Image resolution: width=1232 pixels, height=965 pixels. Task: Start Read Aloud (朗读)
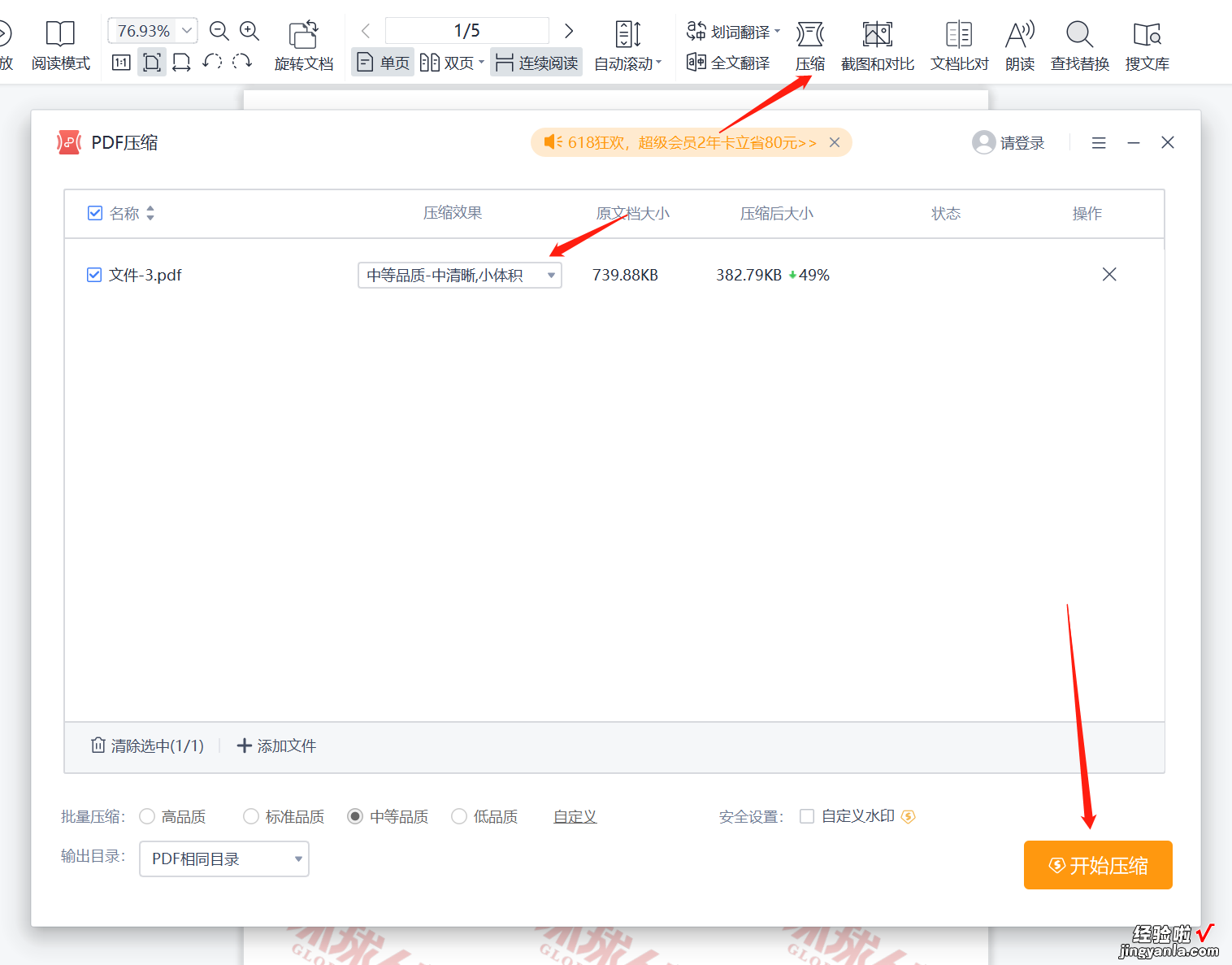click(1020, 46)
